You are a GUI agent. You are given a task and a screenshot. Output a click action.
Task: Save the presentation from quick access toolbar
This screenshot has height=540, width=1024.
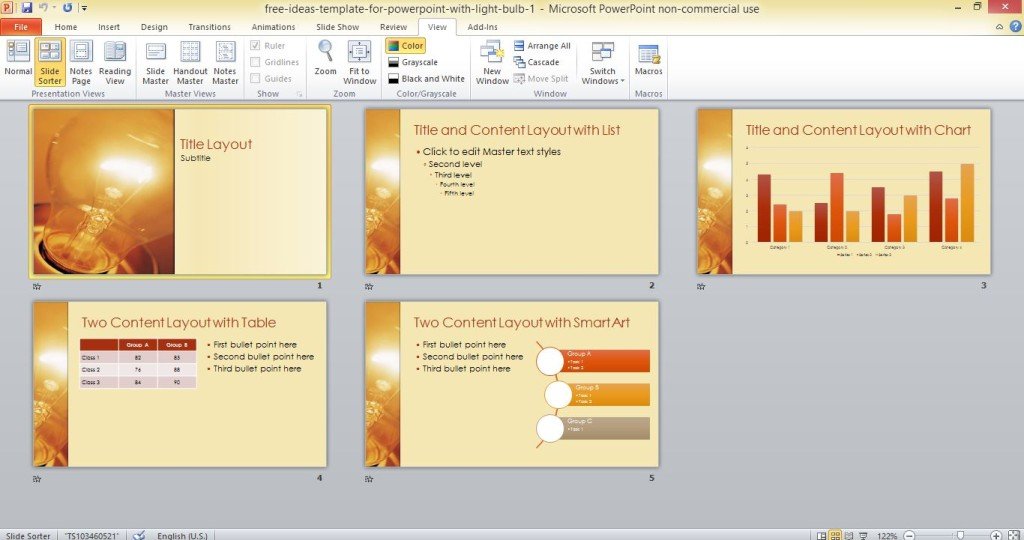(27, 8)
